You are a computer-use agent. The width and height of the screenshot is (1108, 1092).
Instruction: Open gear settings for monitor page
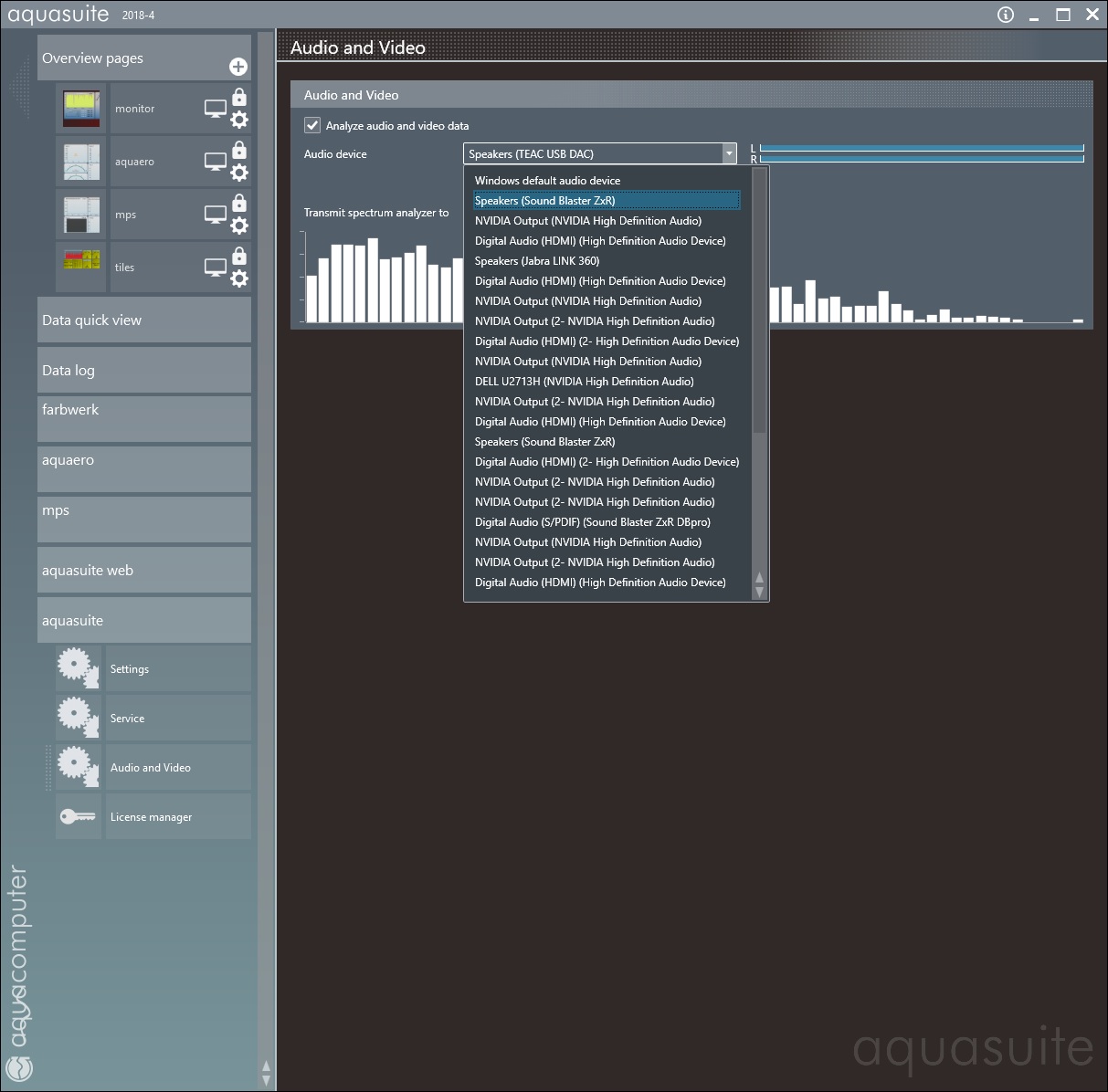point(239,120)
